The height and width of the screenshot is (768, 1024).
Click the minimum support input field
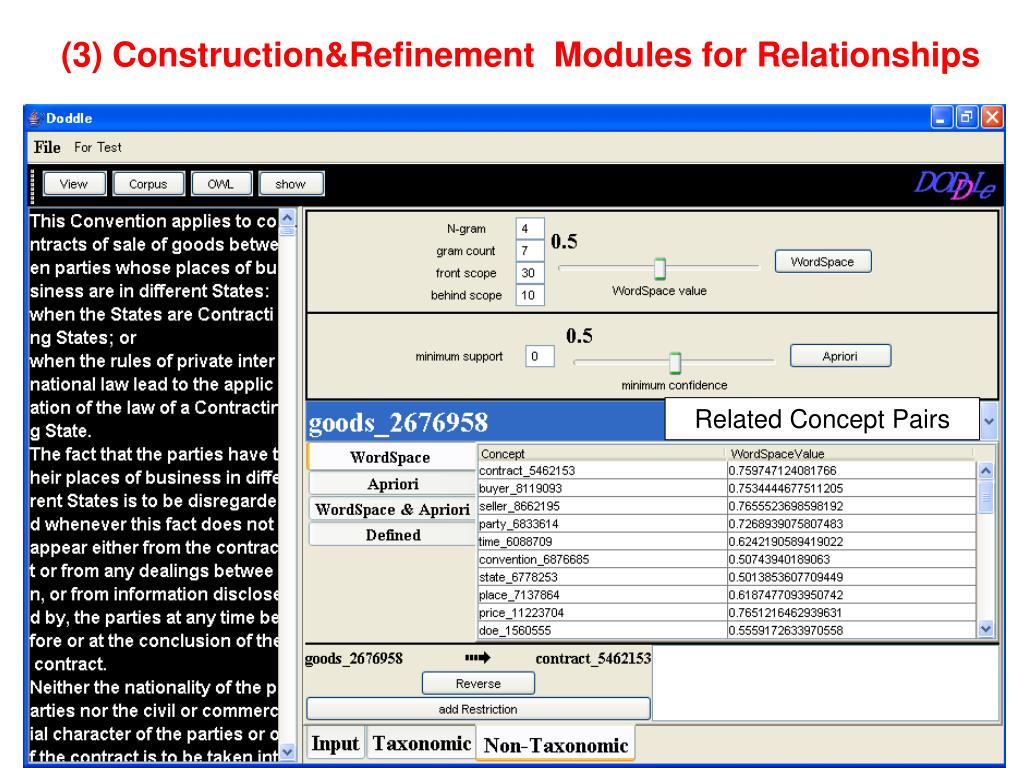click(x=540, y=357)
